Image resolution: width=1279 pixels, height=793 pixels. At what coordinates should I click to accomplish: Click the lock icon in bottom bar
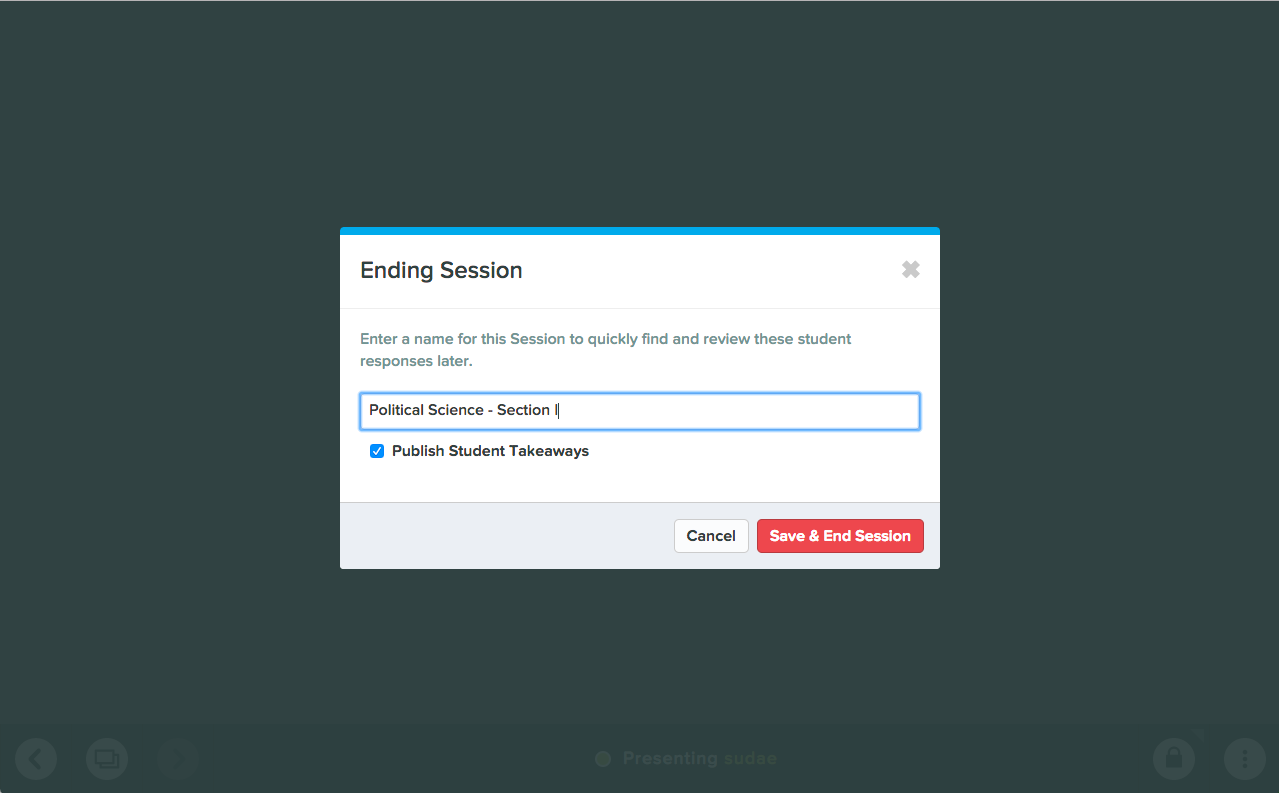coord(1174,759)
